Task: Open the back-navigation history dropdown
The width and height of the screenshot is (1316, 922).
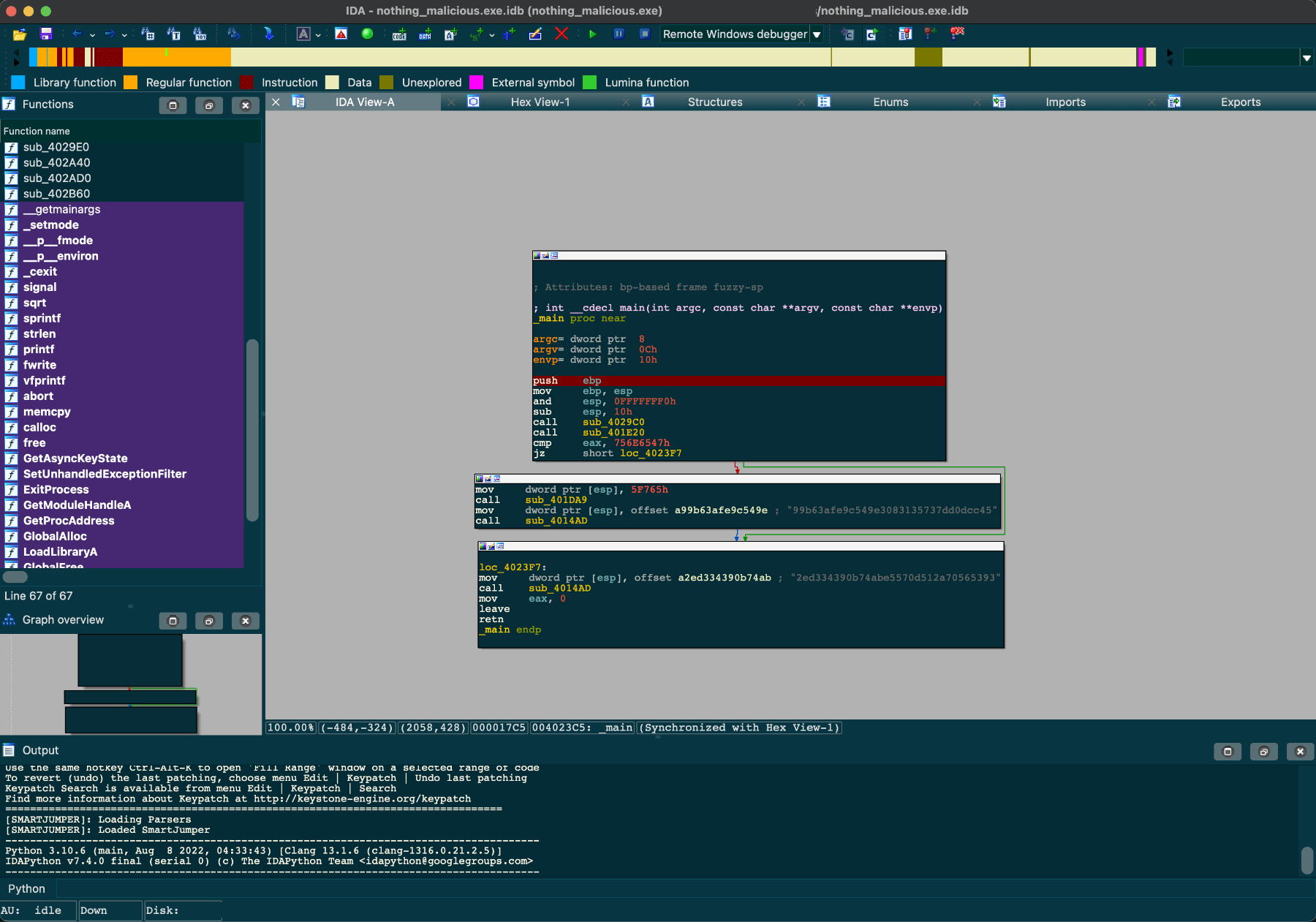Action: pyautogui.click(x=92, y=35)
